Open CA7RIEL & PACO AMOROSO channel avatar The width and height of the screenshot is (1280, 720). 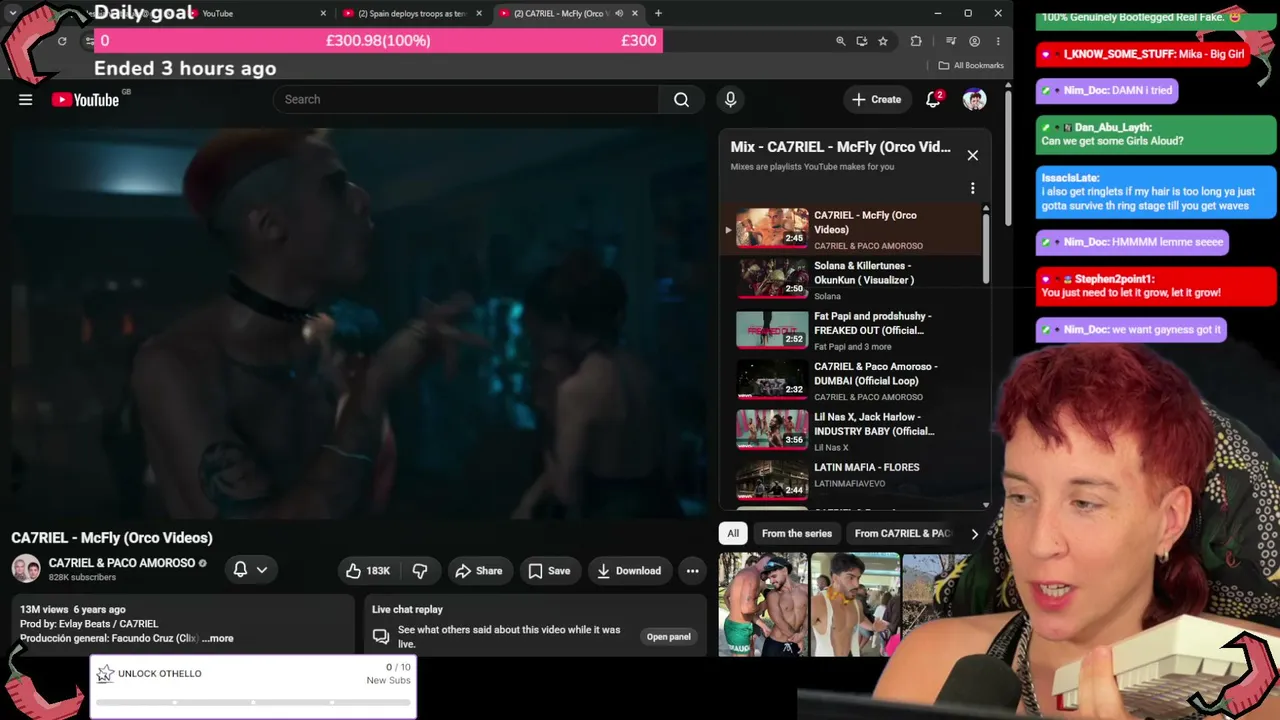tap(25, 568)
